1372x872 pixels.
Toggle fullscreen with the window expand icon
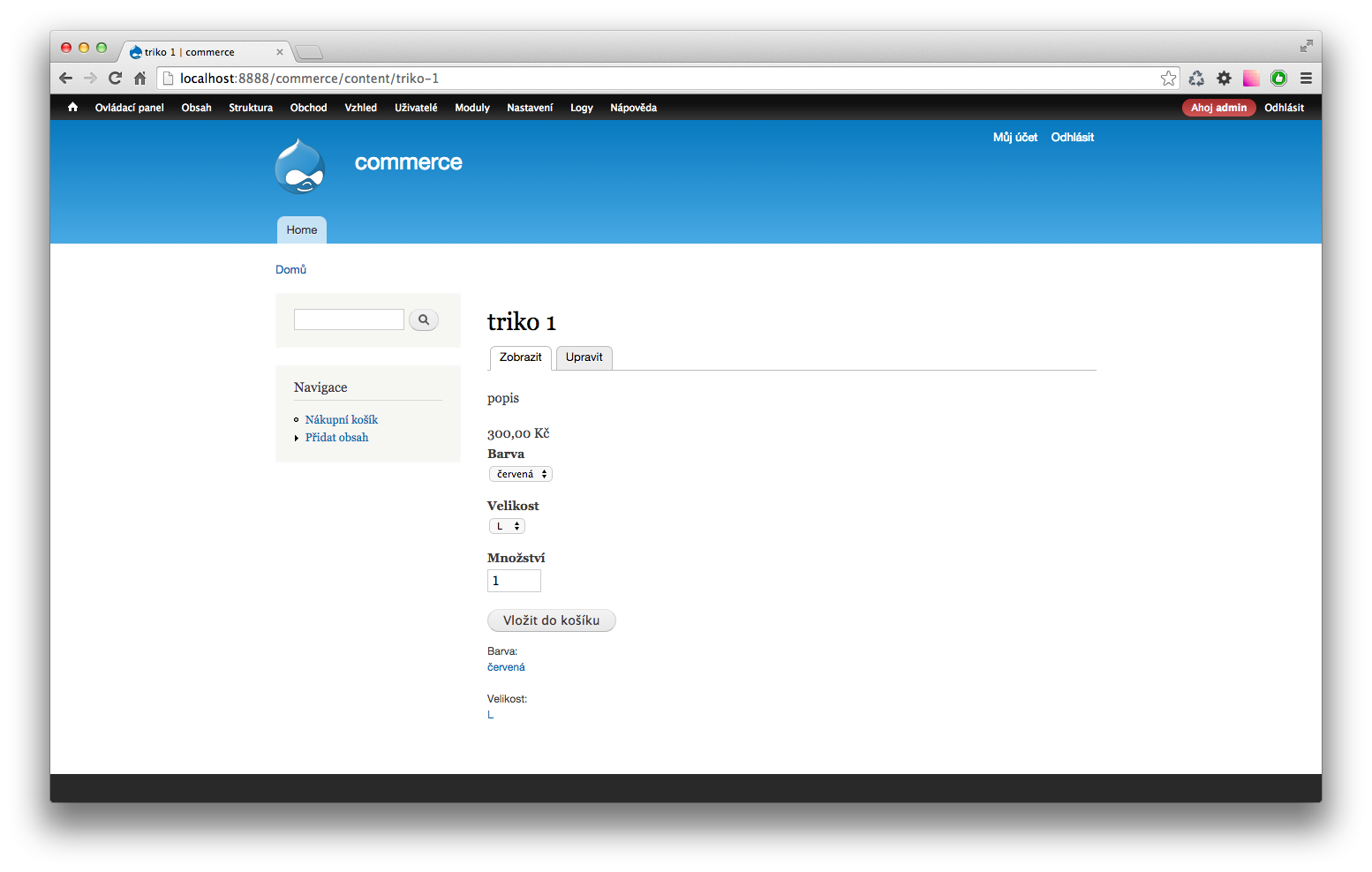[x=1307, y=46]
